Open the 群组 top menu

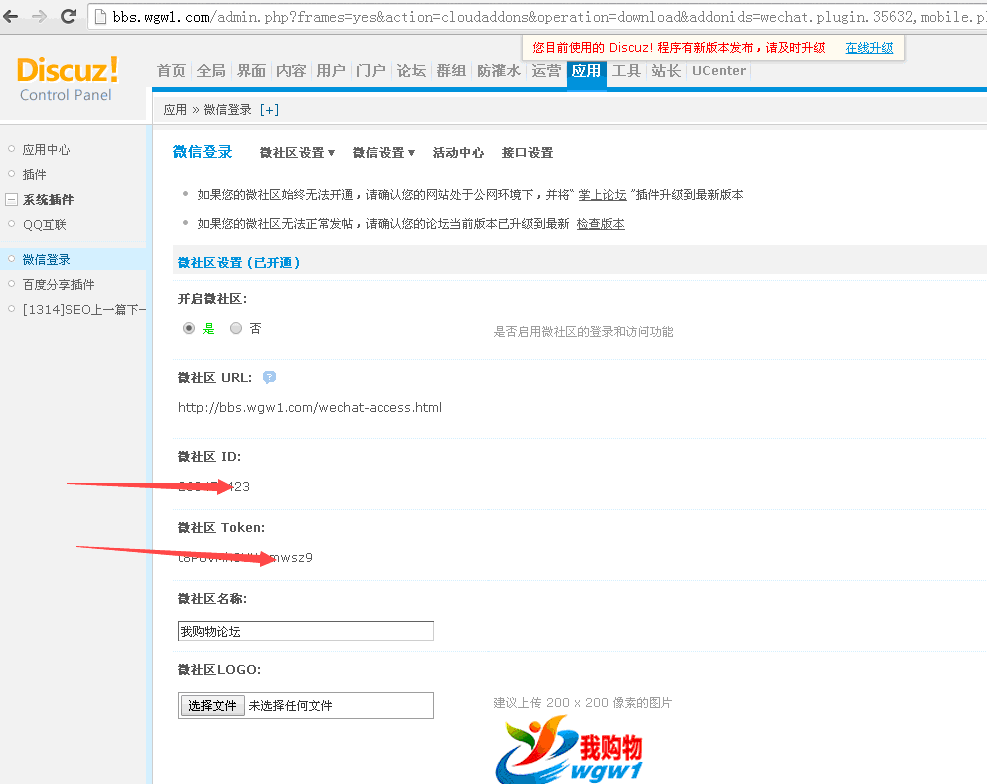pyautogui.click(x=451, y=71)
